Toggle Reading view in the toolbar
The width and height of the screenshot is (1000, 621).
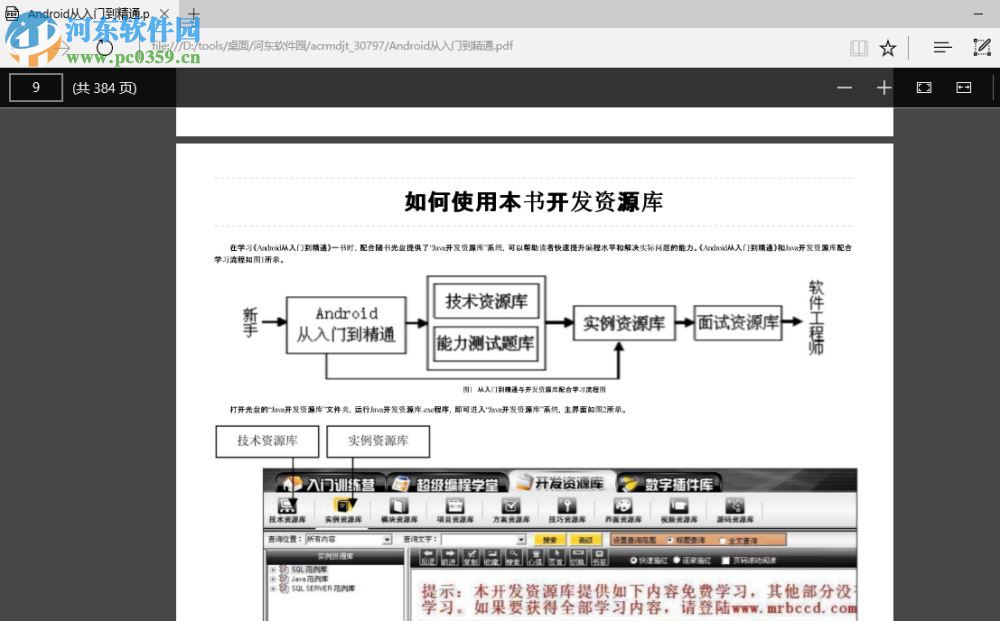click(x=858, y=46)
